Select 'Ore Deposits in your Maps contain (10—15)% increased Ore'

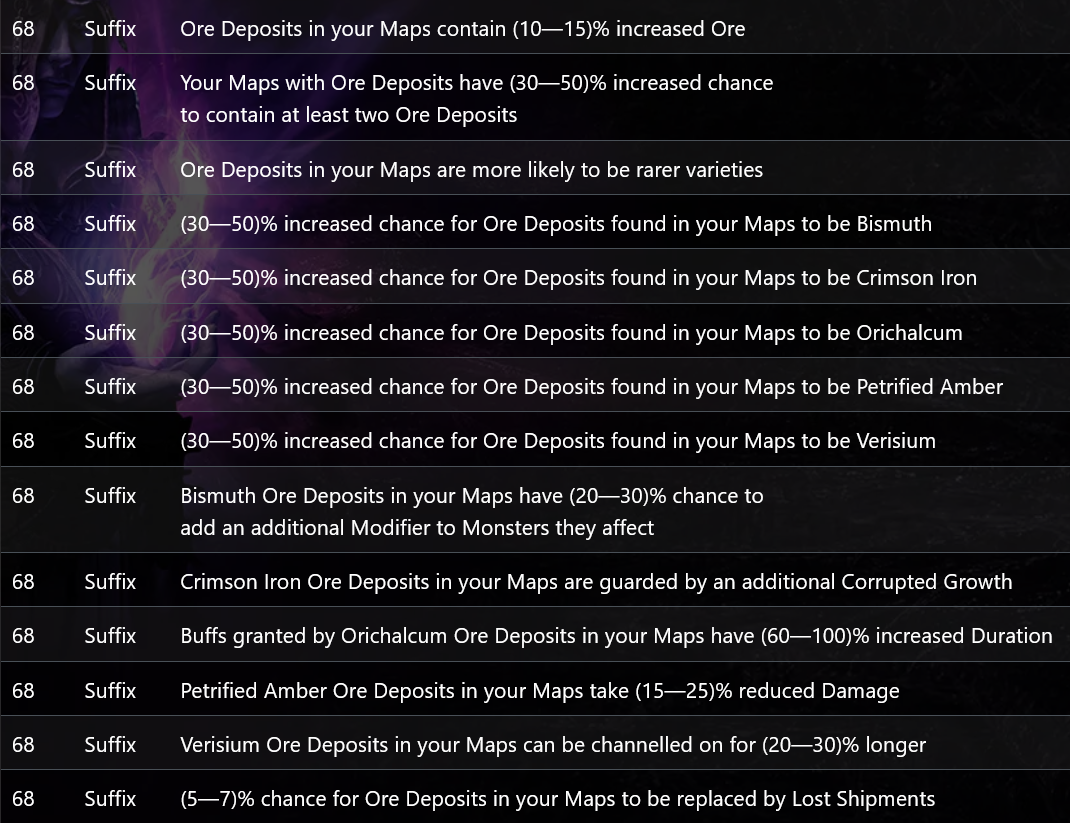pyautogui.click(x=463, y=29)
